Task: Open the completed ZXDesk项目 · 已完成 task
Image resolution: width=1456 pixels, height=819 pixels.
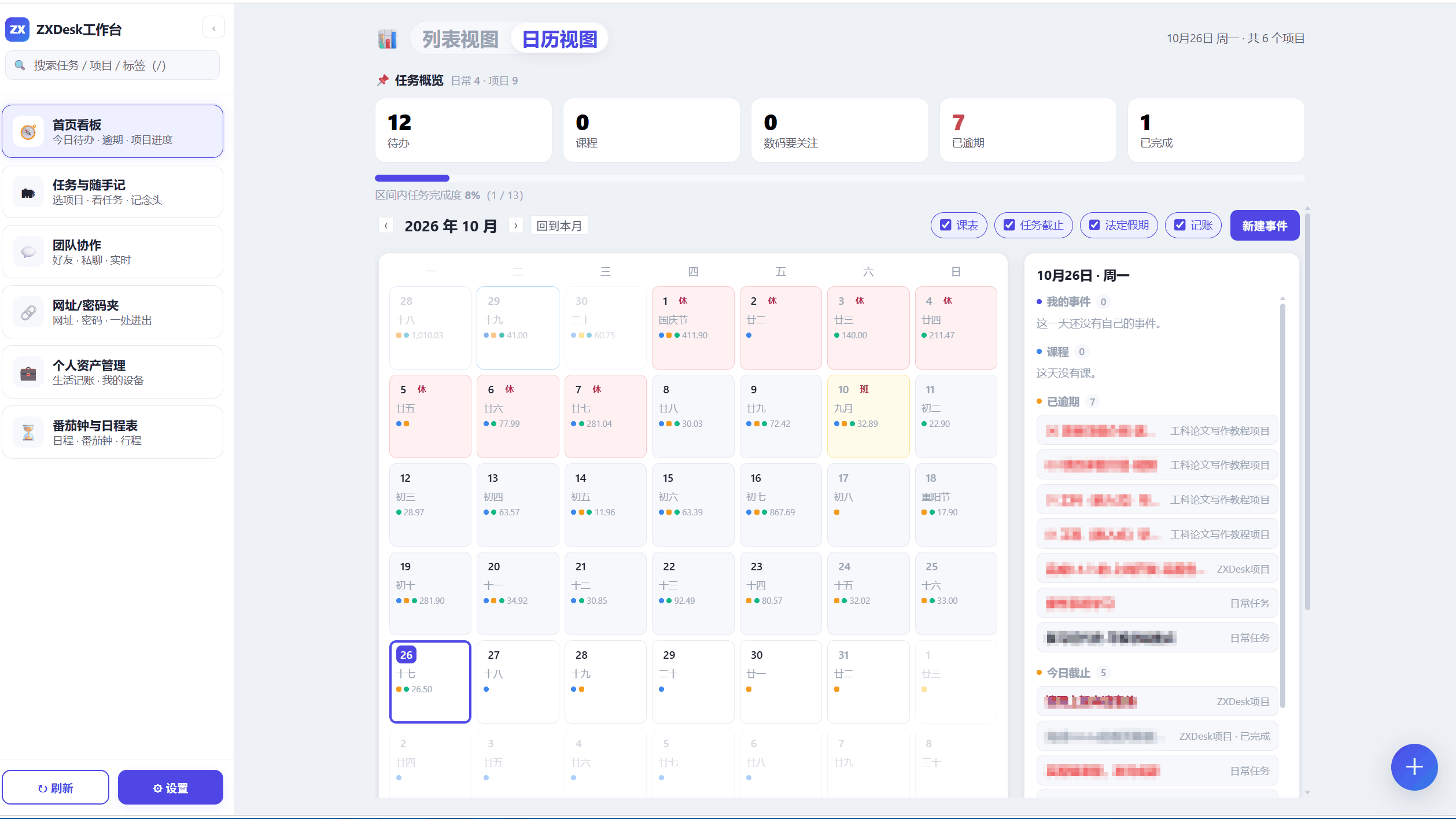Action: [1157, 736]
